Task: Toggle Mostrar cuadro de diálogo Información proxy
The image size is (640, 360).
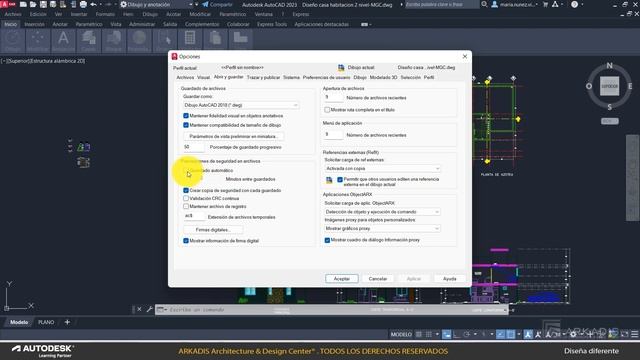Action: point(327,240)
